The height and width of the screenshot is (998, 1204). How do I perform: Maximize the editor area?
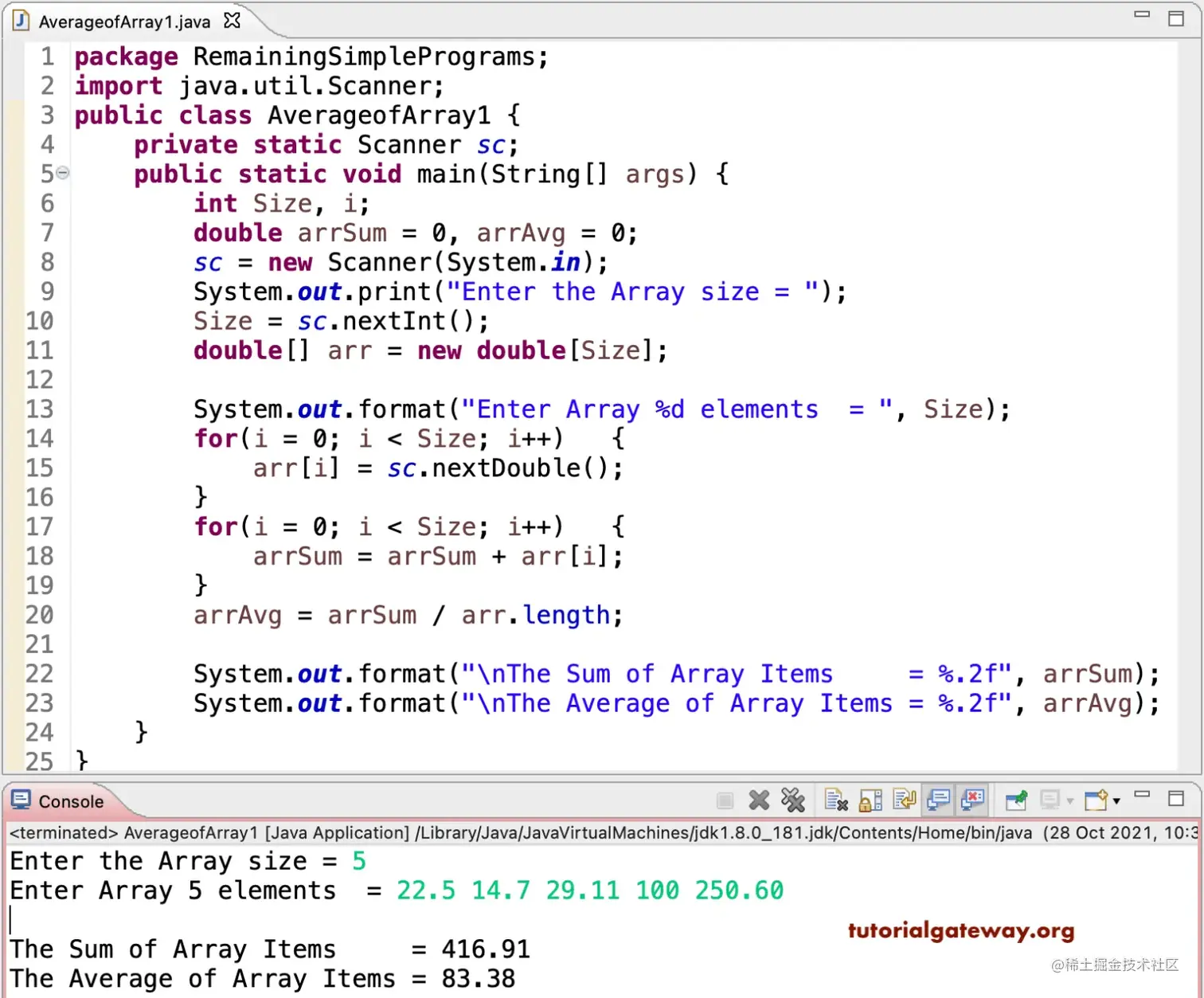pos(1176,18)
